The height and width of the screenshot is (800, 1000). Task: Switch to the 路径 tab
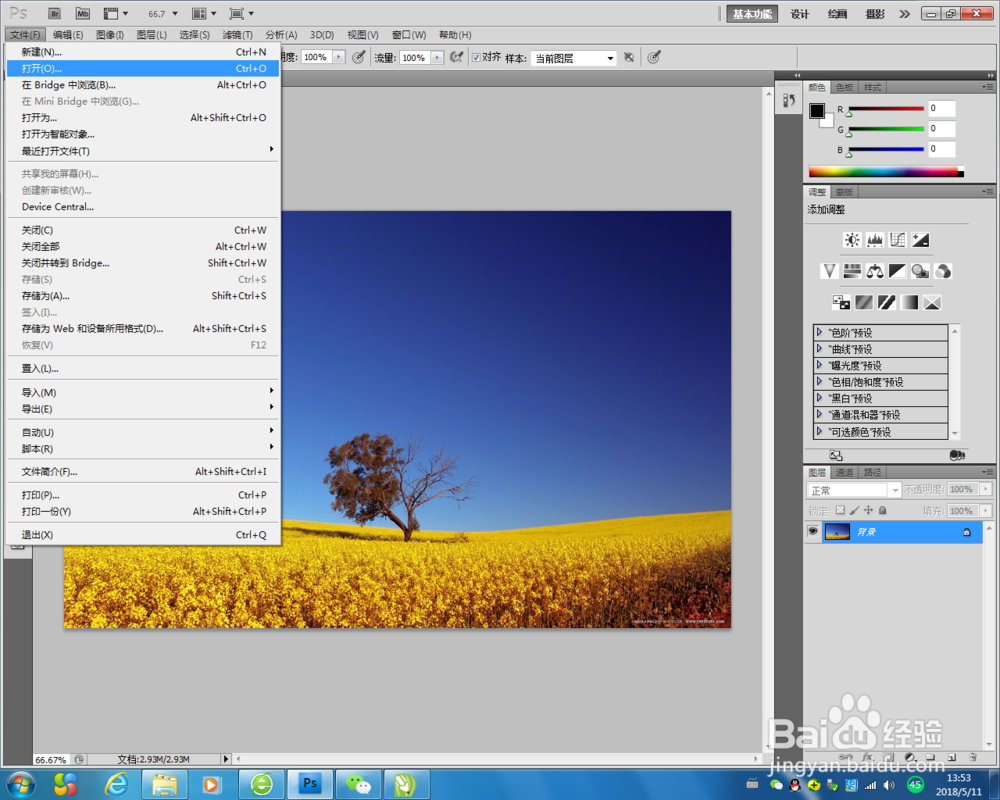click(872, 473)
